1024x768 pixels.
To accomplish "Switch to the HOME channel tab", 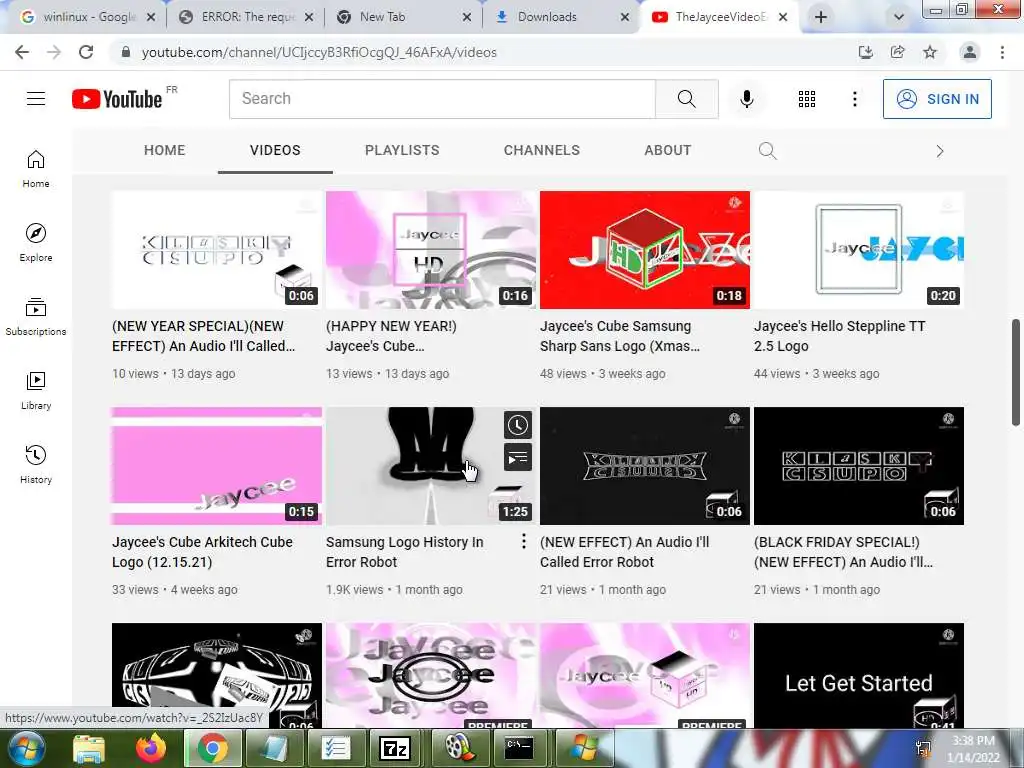I will [x=165, y=150].
